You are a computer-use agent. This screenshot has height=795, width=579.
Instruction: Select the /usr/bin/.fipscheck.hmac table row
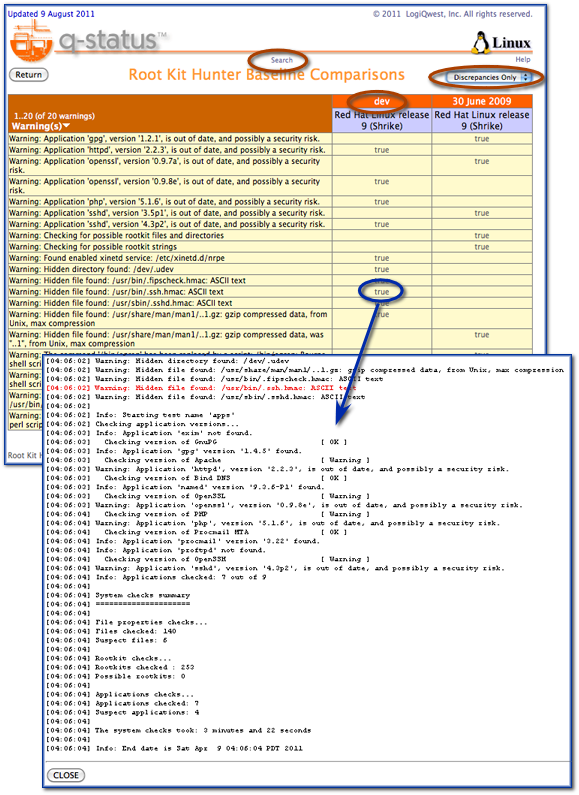tap(270, 280)
